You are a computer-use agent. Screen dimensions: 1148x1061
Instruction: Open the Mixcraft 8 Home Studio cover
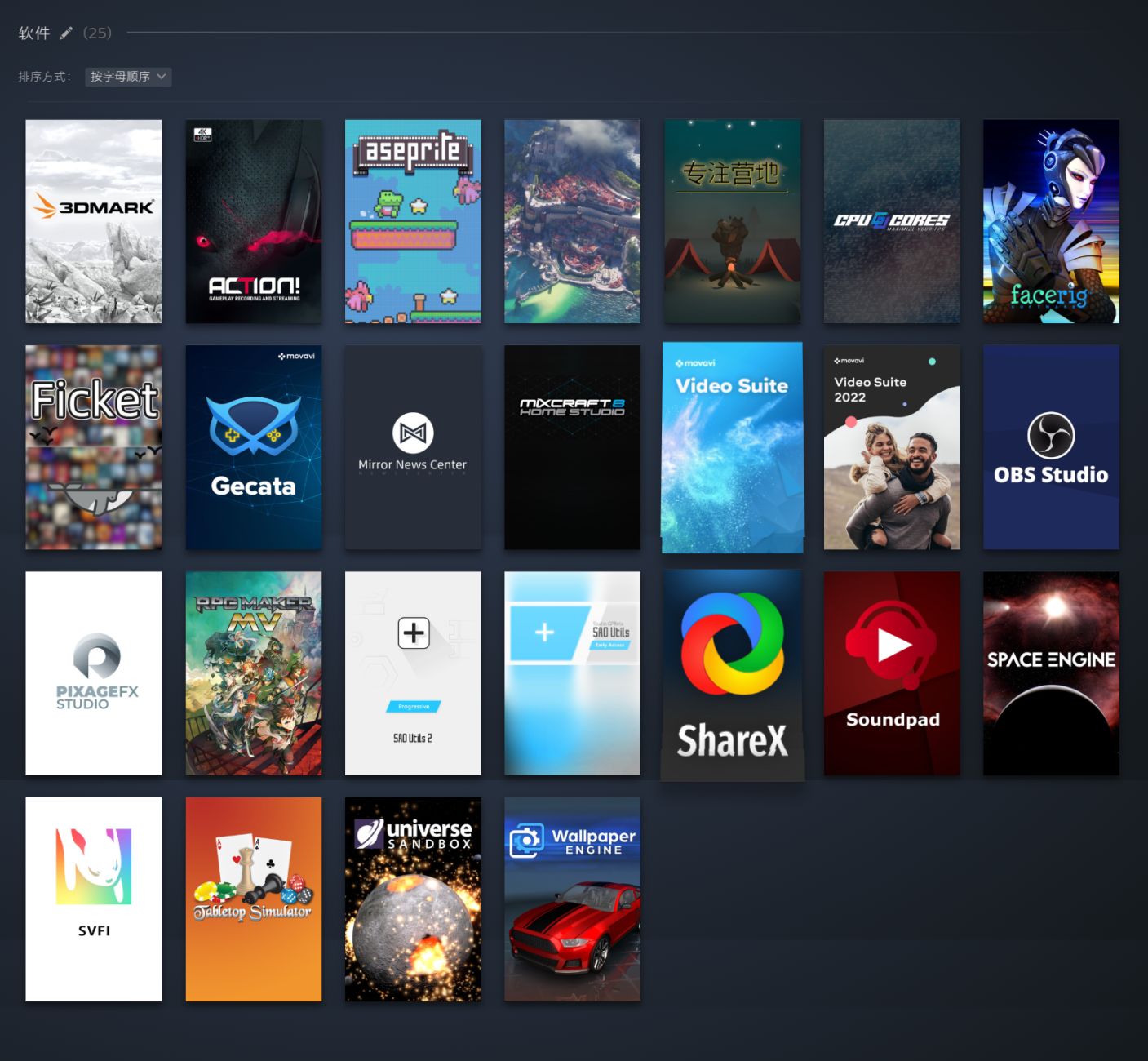tap(573, 447)
